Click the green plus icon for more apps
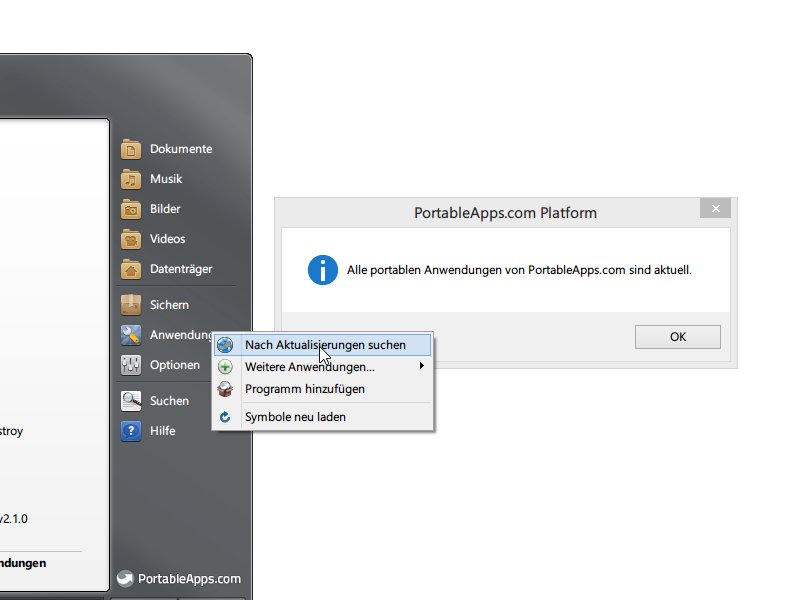 pos(225,367)
